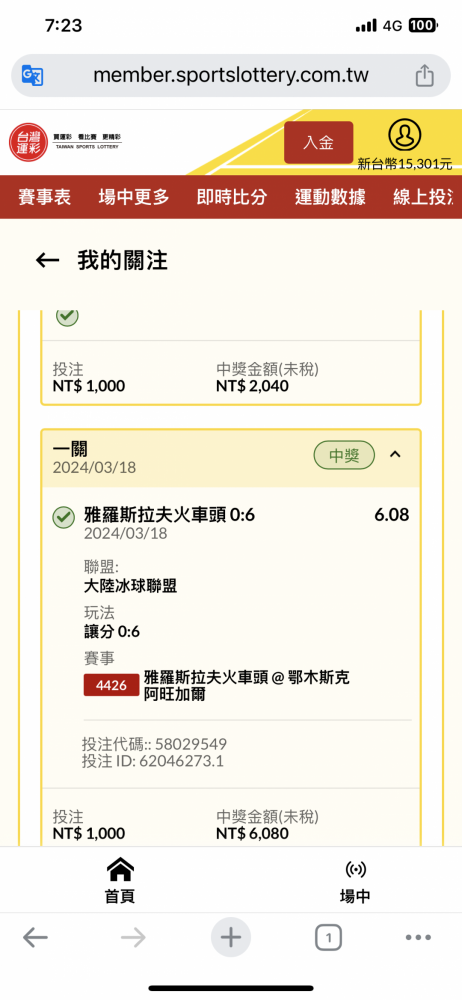Switch to the 即時比分 tab
Viewport: 462px width, 1000px height.
[x=232, y=197]
